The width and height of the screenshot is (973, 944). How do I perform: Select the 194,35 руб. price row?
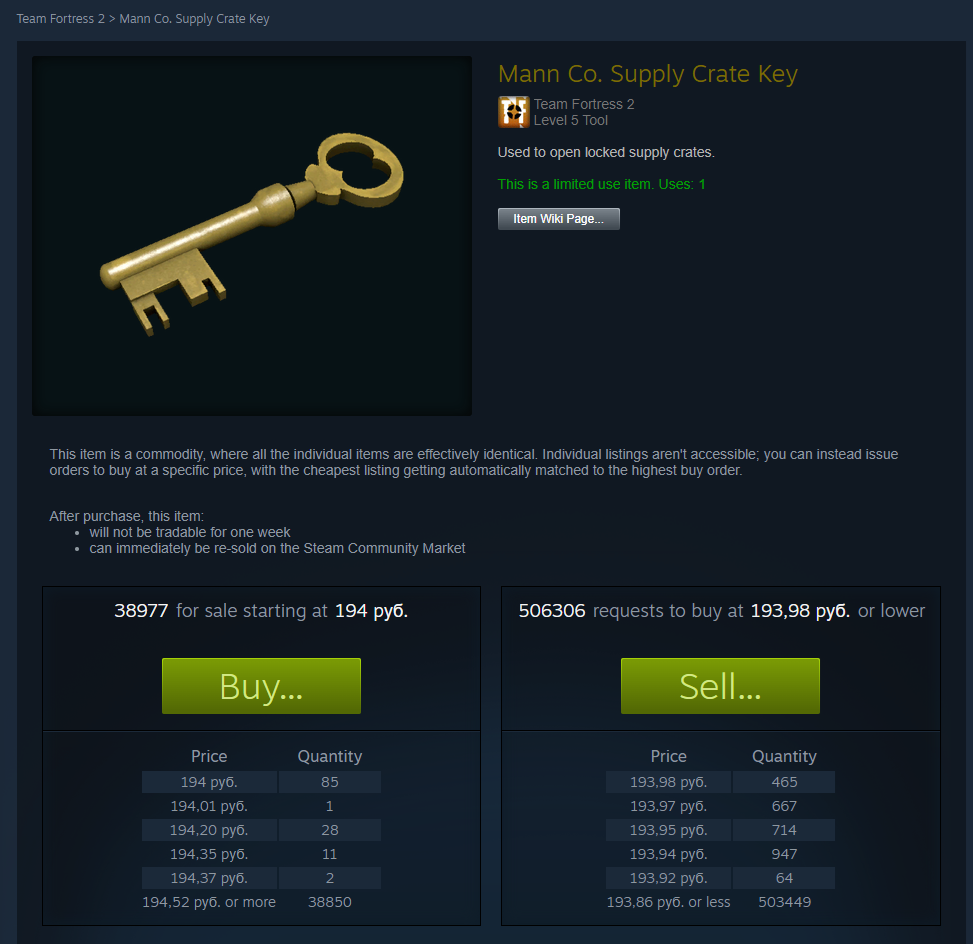[x=261, y=854]
